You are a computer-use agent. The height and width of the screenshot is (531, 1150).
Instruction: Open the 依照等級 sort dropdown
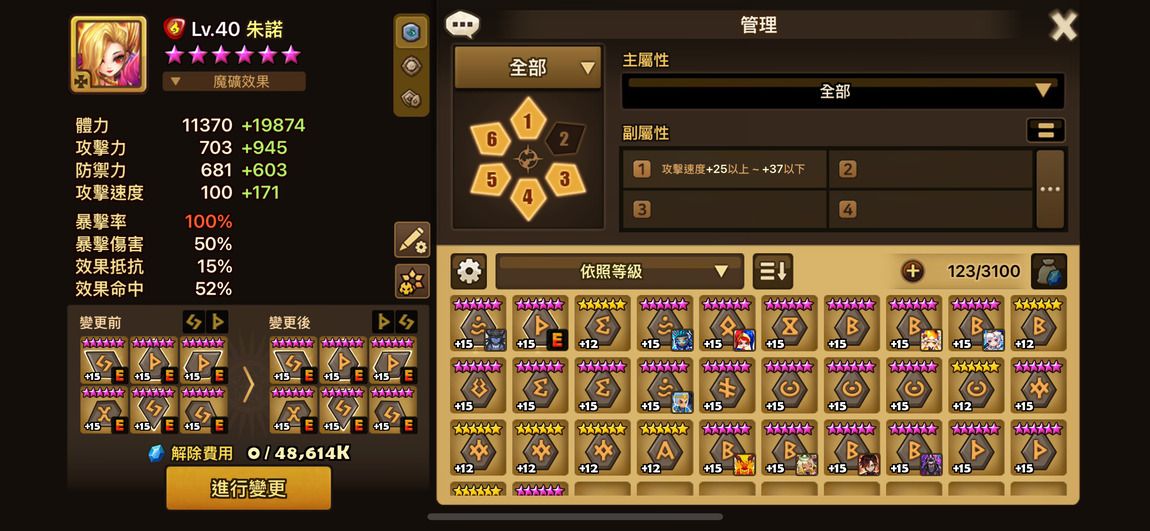(620, 271)
